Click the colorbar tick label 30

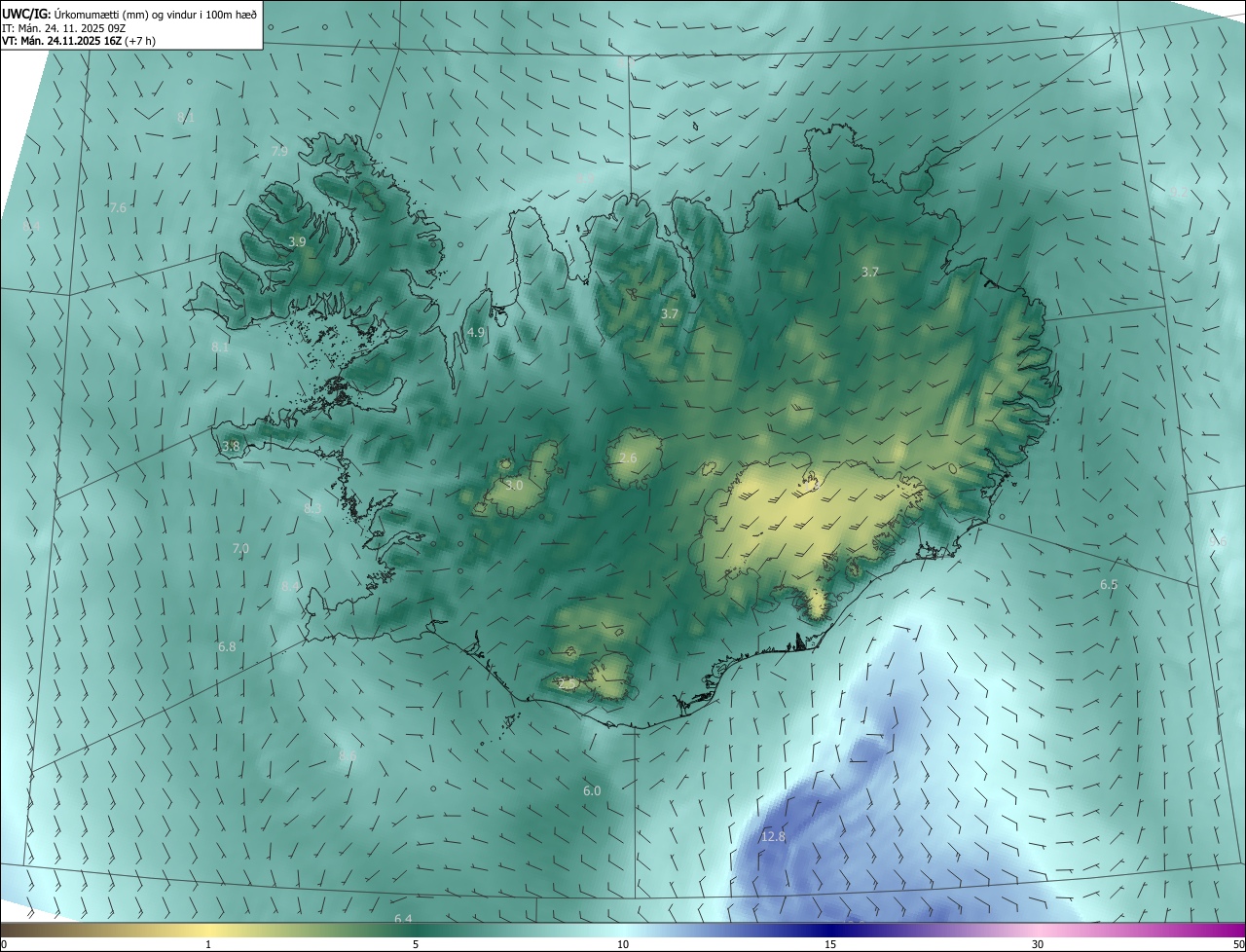tap(1038, 945)
